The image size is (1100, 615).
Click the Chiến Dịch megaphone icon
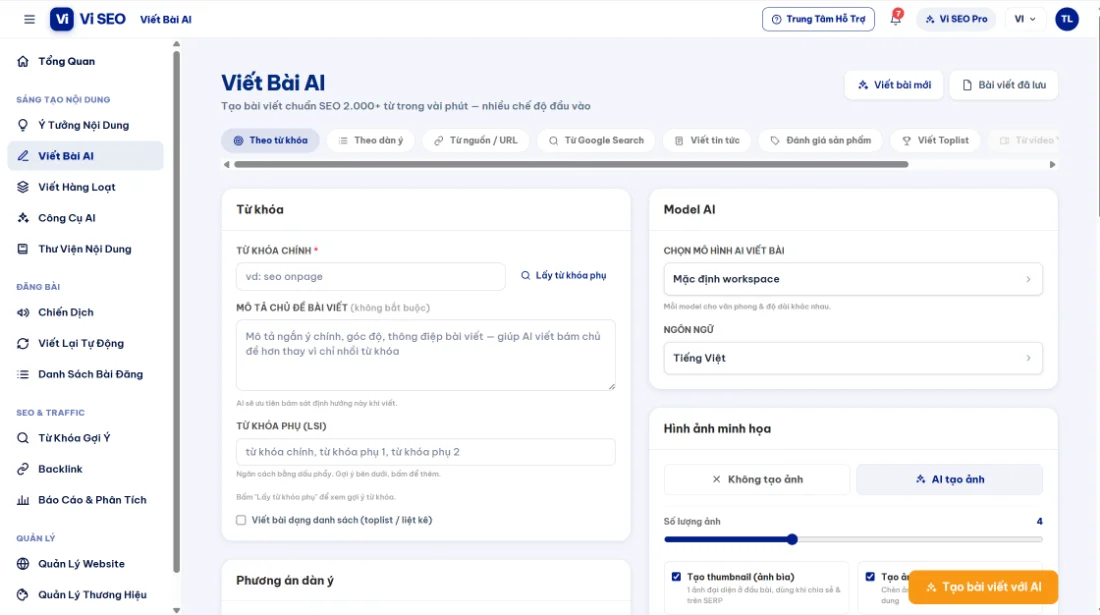(x=23, y=312)
